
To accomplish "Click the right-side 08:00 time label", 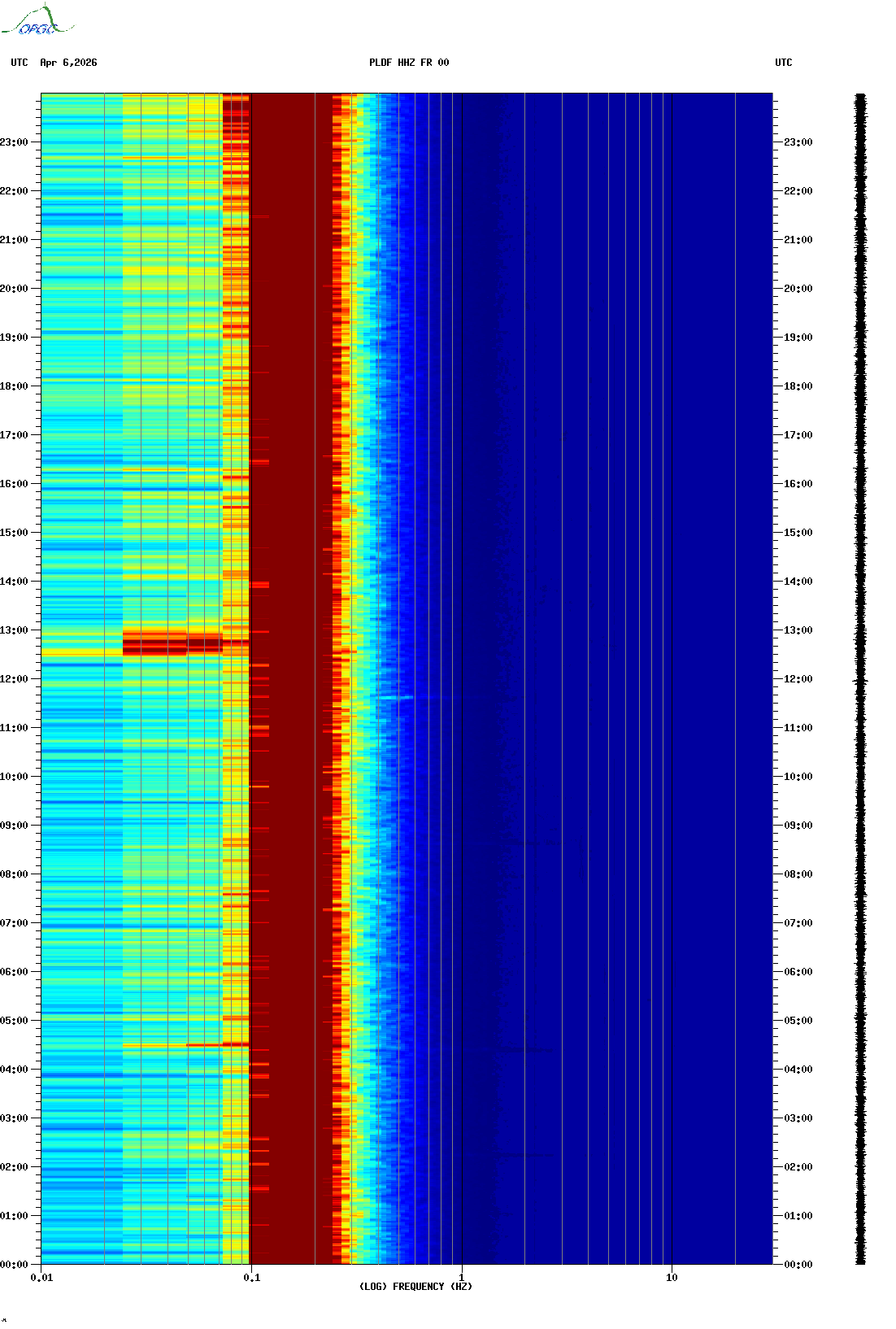I will (798, 874).
